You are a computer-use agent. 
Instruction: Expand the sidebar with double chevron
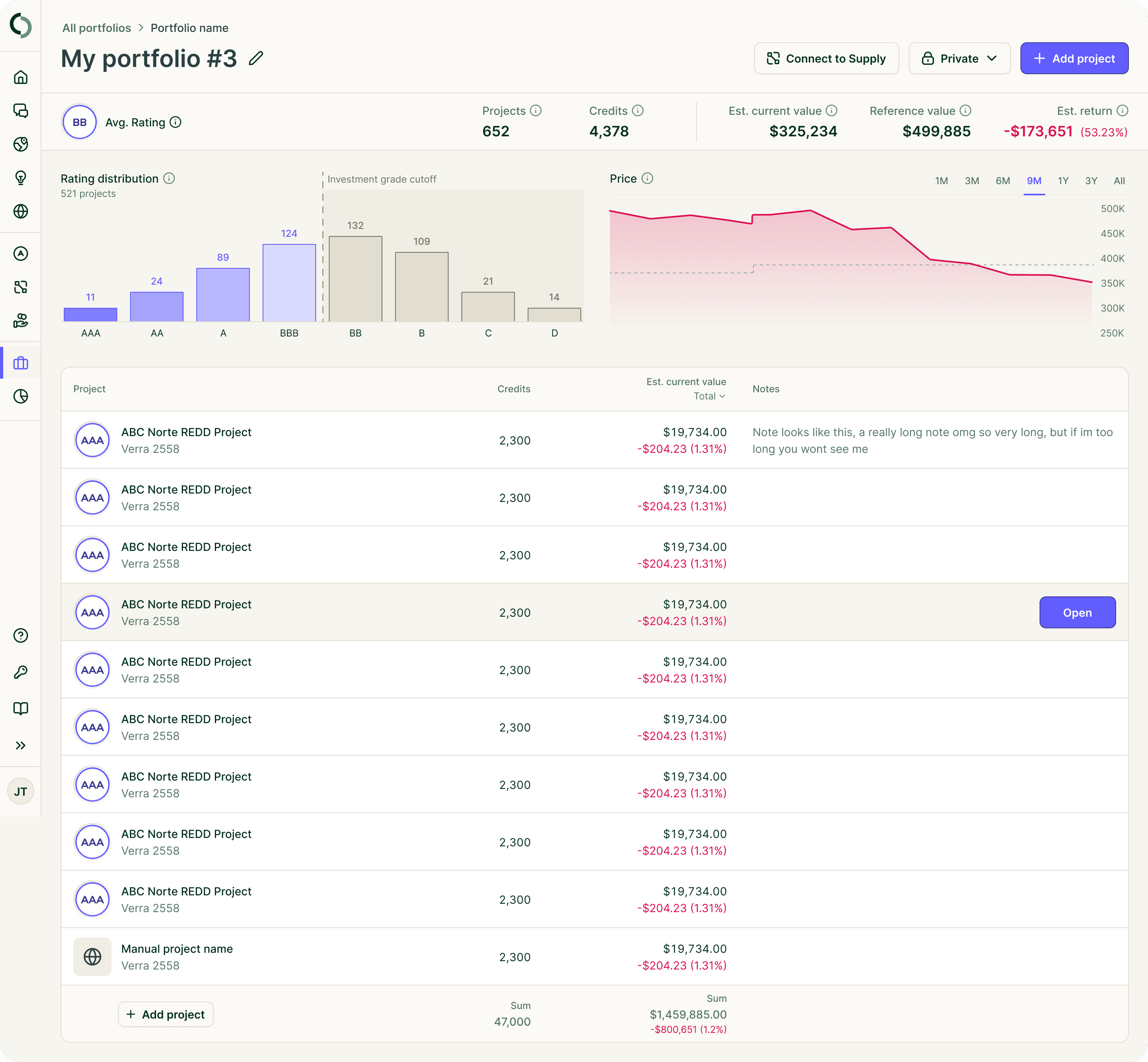coord(21,745)
